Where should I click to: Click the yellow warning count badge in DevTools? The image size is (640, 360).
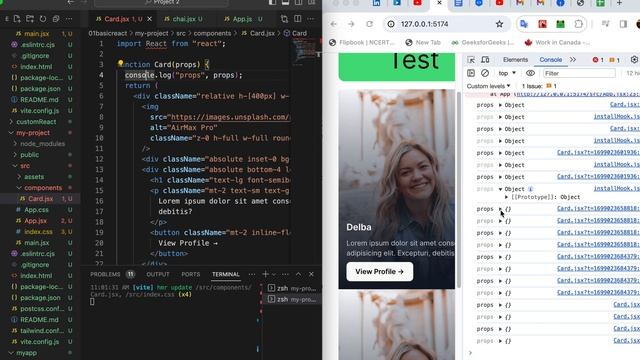click(614, 60)
